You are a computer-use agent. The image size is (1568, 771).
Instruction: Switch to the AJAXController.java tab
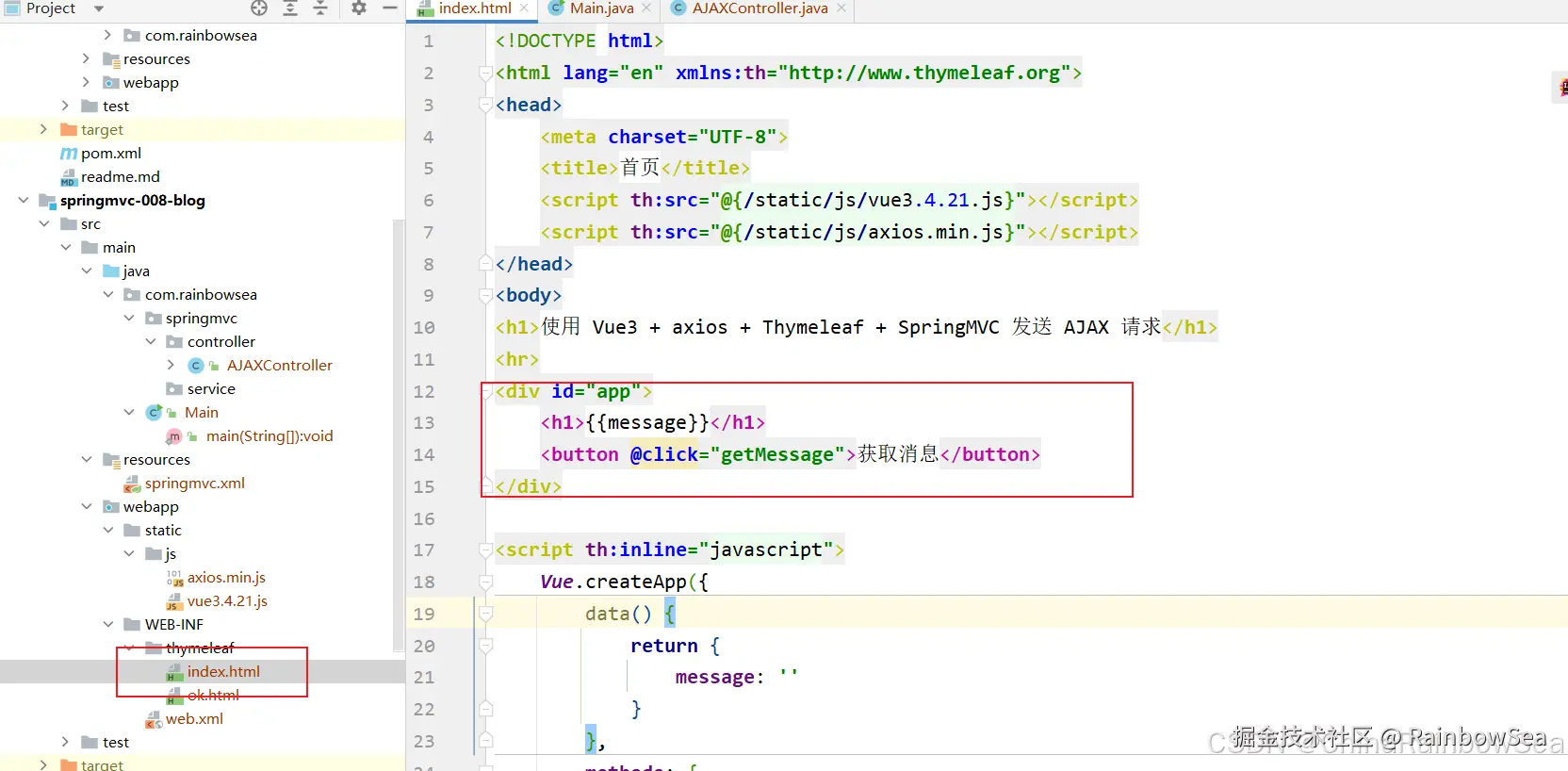pos(759,8)
